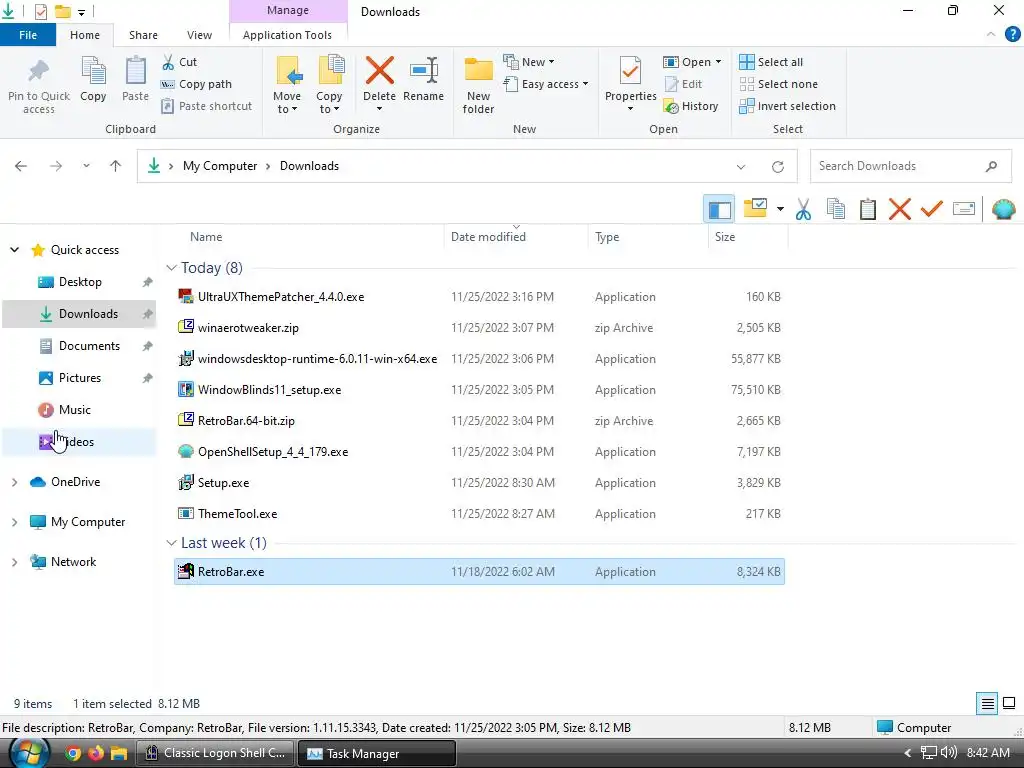This screenshot has height=768, width=1024.
Task: Click the Manage contextual tab
Action: pyautogui.click(x=288, y=10)
